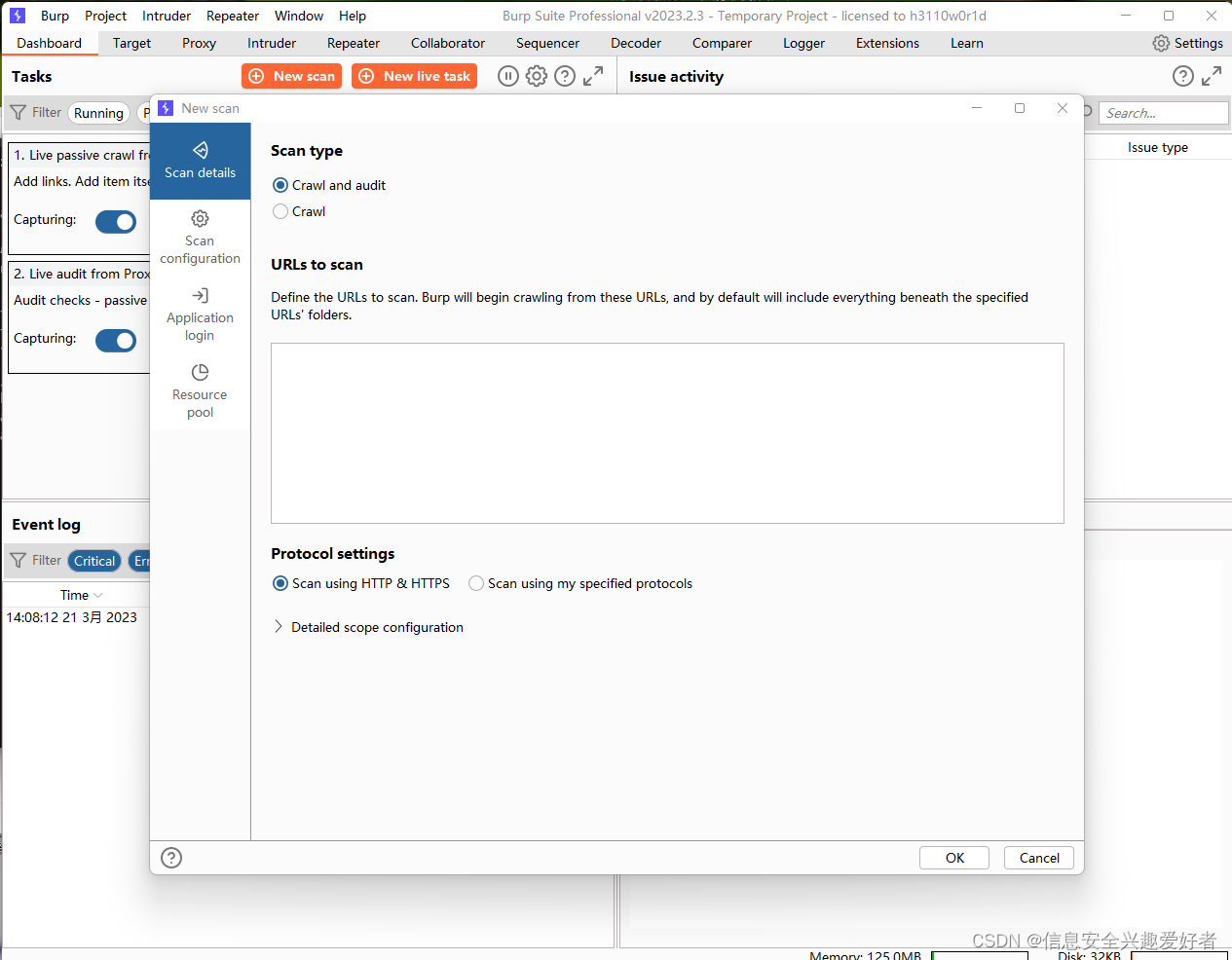The image size is (1232, 960).
Task: Click the New scan button
Action: pyautogui.click(x=291, y=76)
